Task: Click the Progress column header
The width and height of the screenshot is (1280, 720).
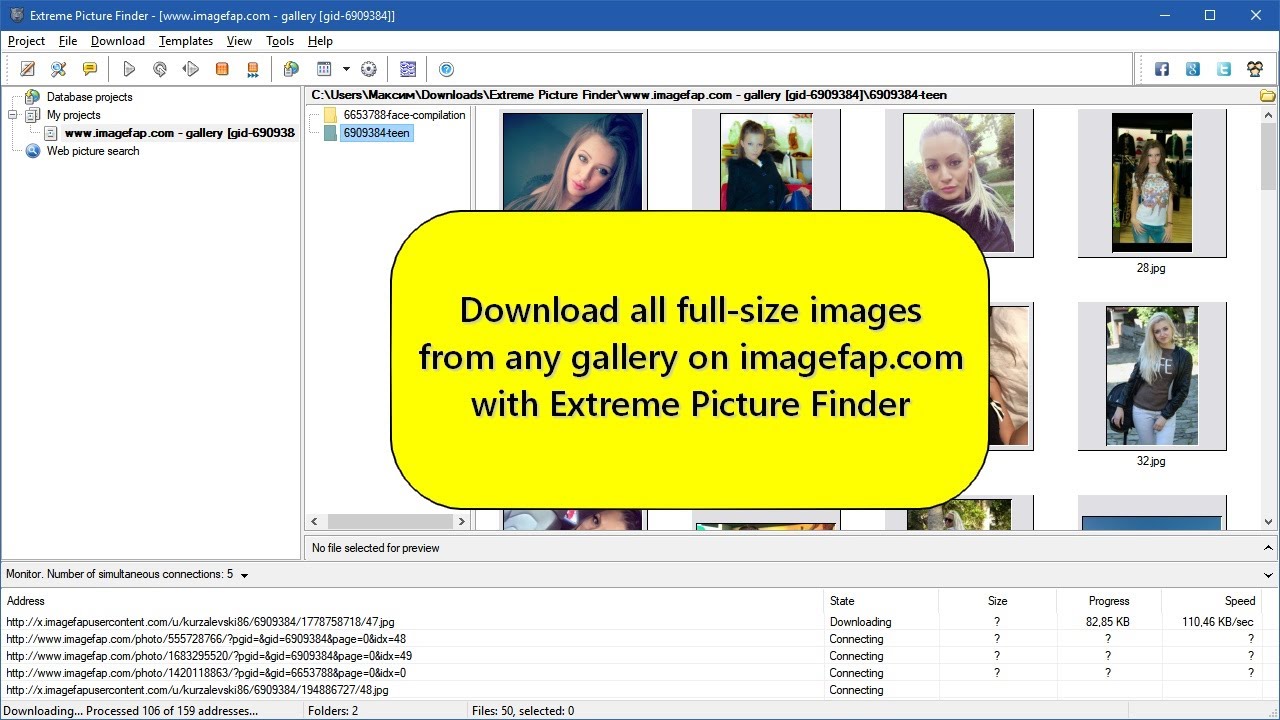Action: click(1109, 601)
